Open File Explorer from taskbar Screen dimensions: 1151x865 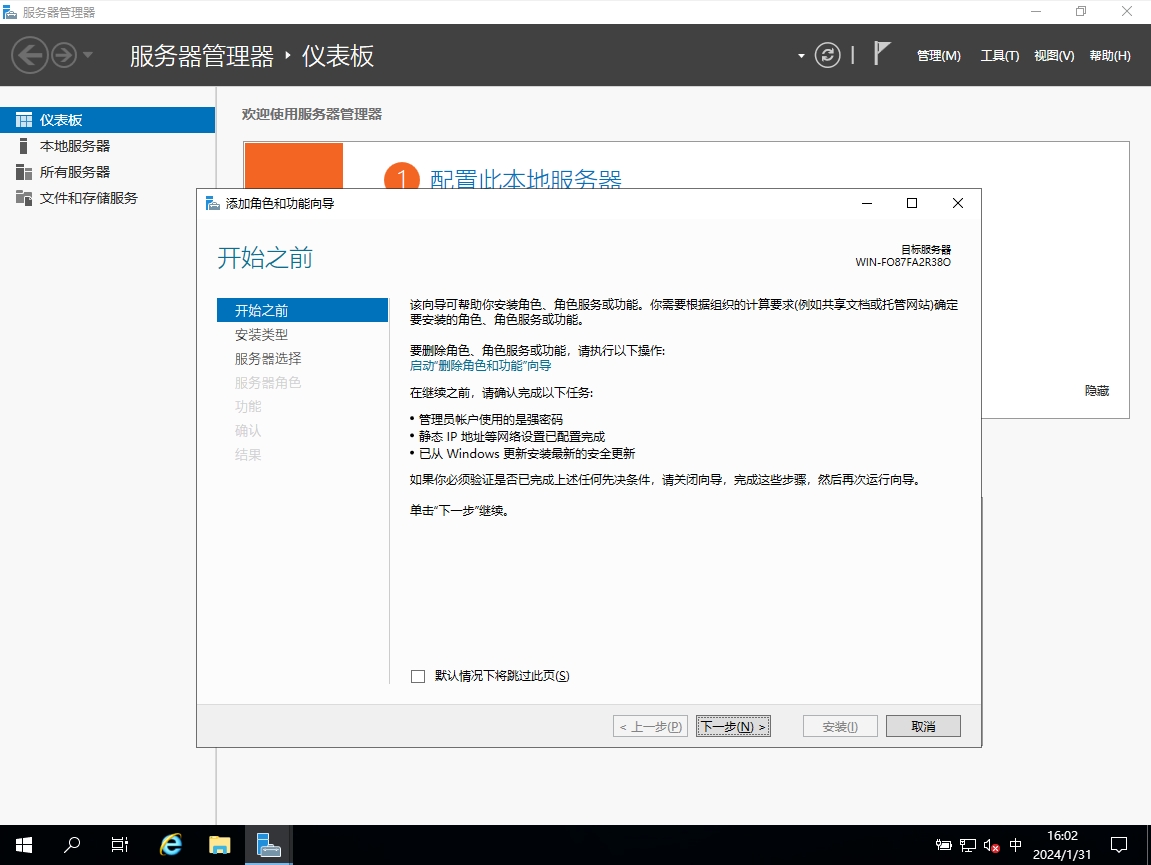(219, 845)
